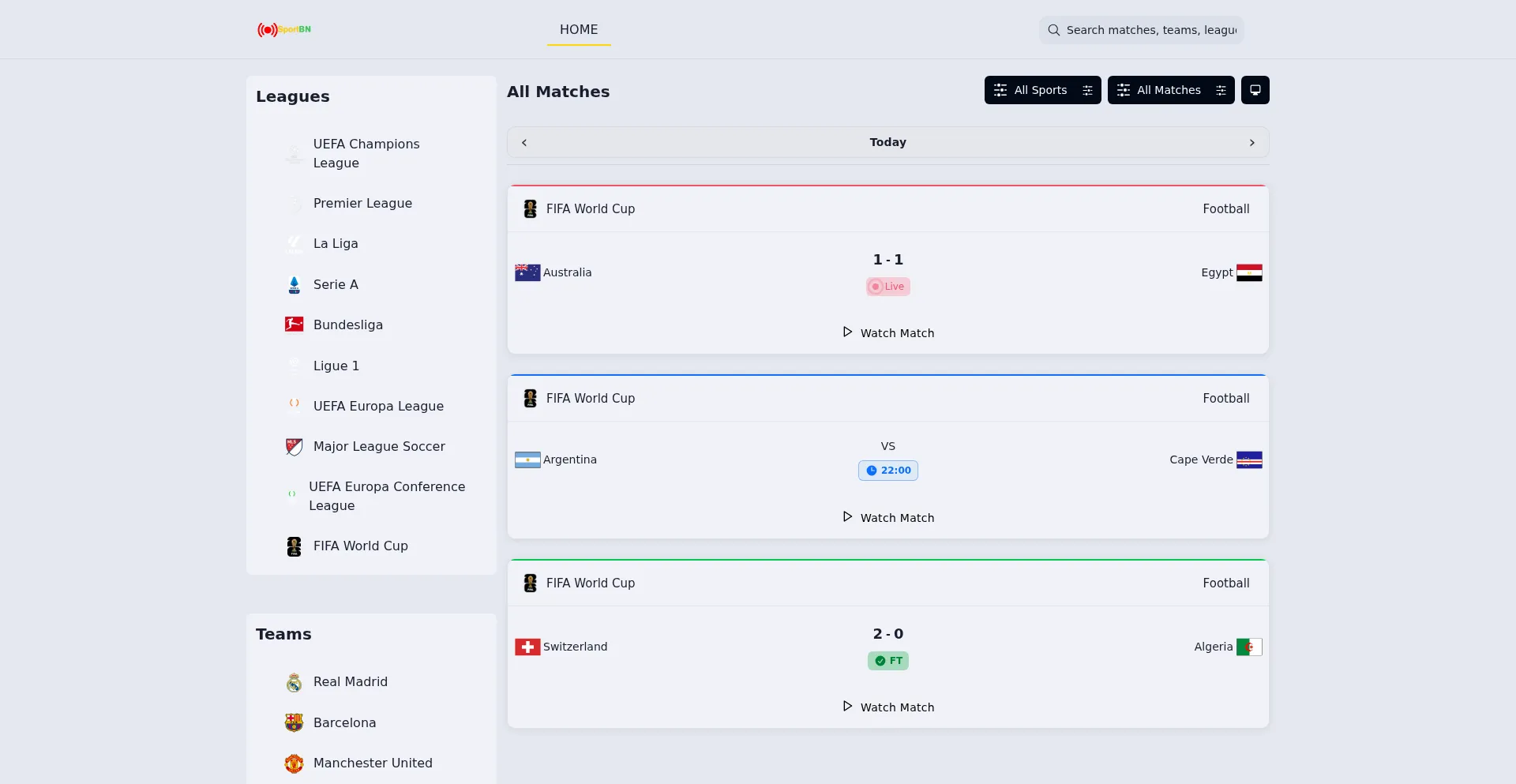Screen dimensions: 1516x784
Task: Open the All Matches filter dropdown
Action: click(x=1171, y=90)
